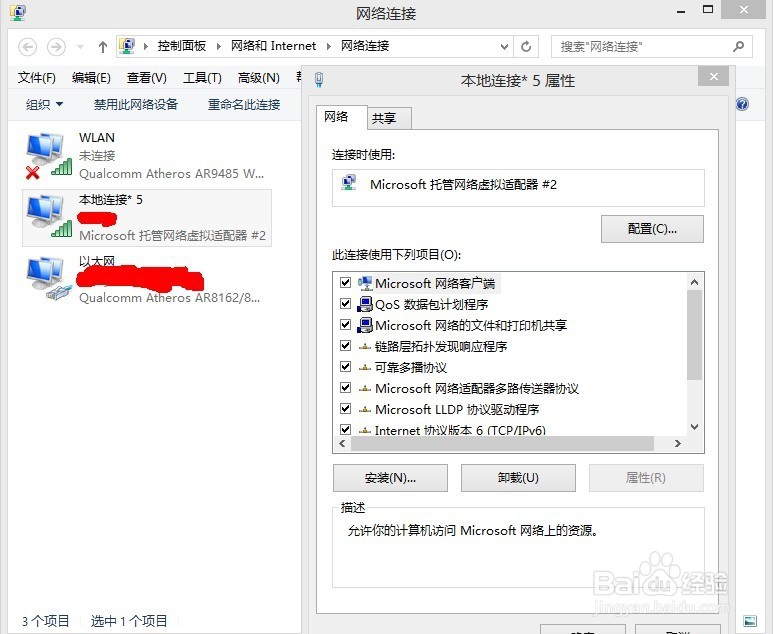The image size is (773, 634).
Task: Select the 以太网 adapter icon
Action: point(49,279)
